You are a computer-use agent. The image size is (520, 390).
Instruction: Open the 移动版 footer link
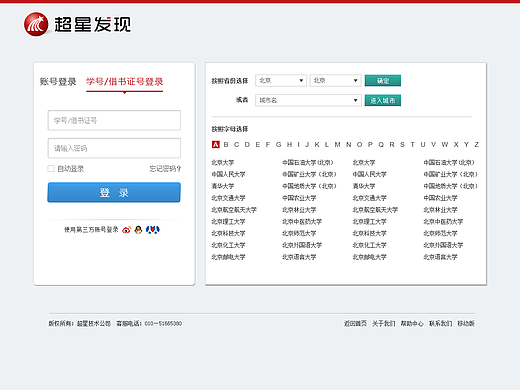(466, 323)
